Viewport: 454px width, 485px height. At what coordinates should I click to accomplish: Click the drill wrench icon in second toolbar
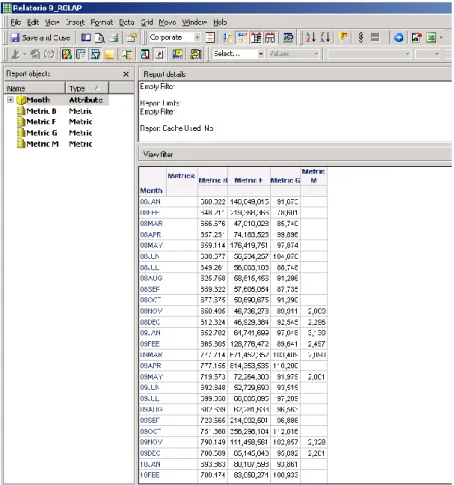tap(15, 54)
